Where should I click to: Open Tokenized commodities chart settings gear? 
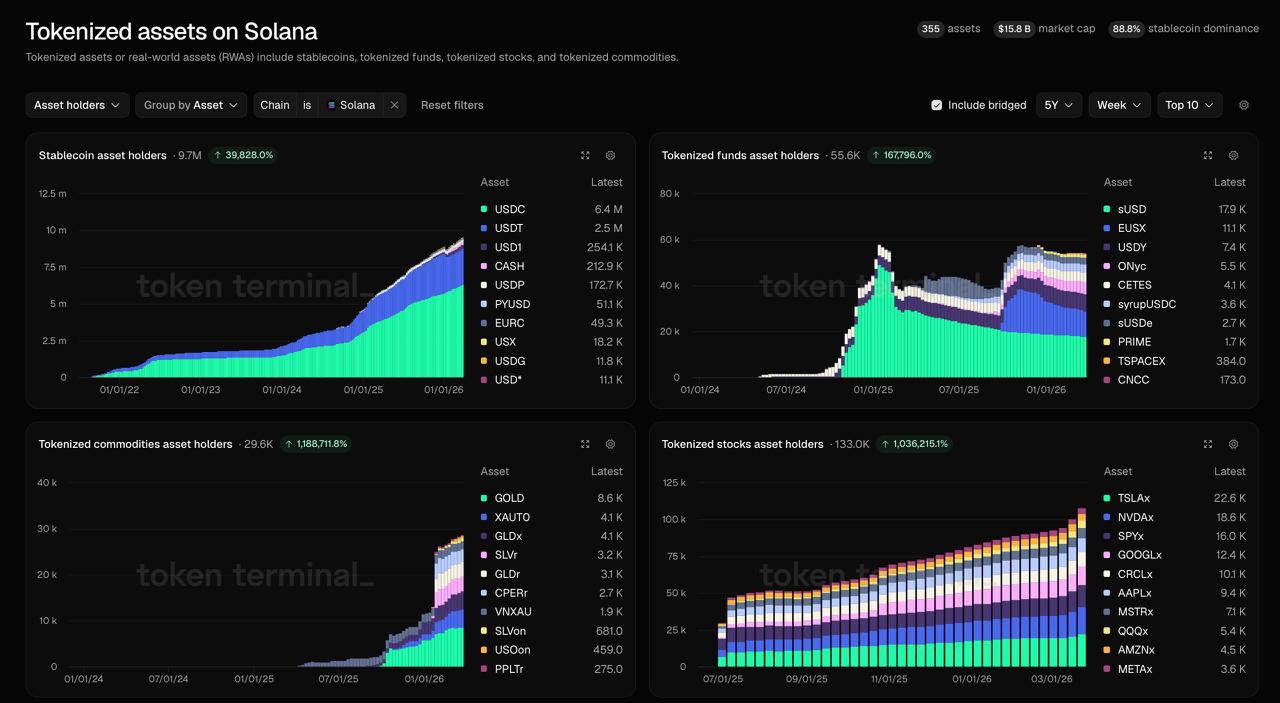pos(610,444)
